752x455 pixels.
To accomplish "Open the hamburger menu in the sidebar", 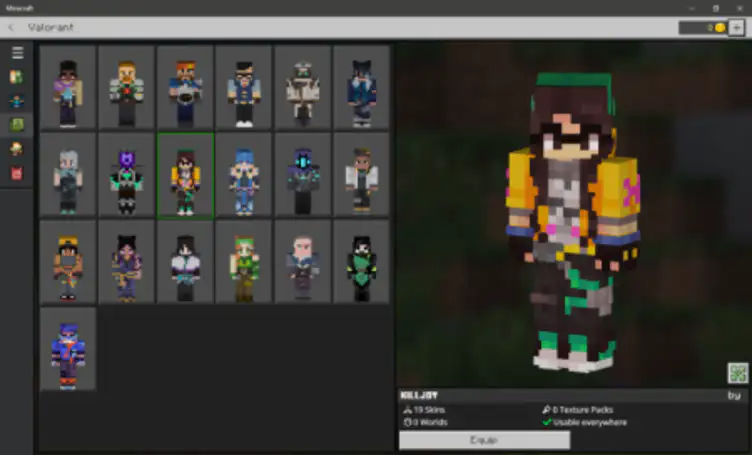I will [x=17, y=52].
